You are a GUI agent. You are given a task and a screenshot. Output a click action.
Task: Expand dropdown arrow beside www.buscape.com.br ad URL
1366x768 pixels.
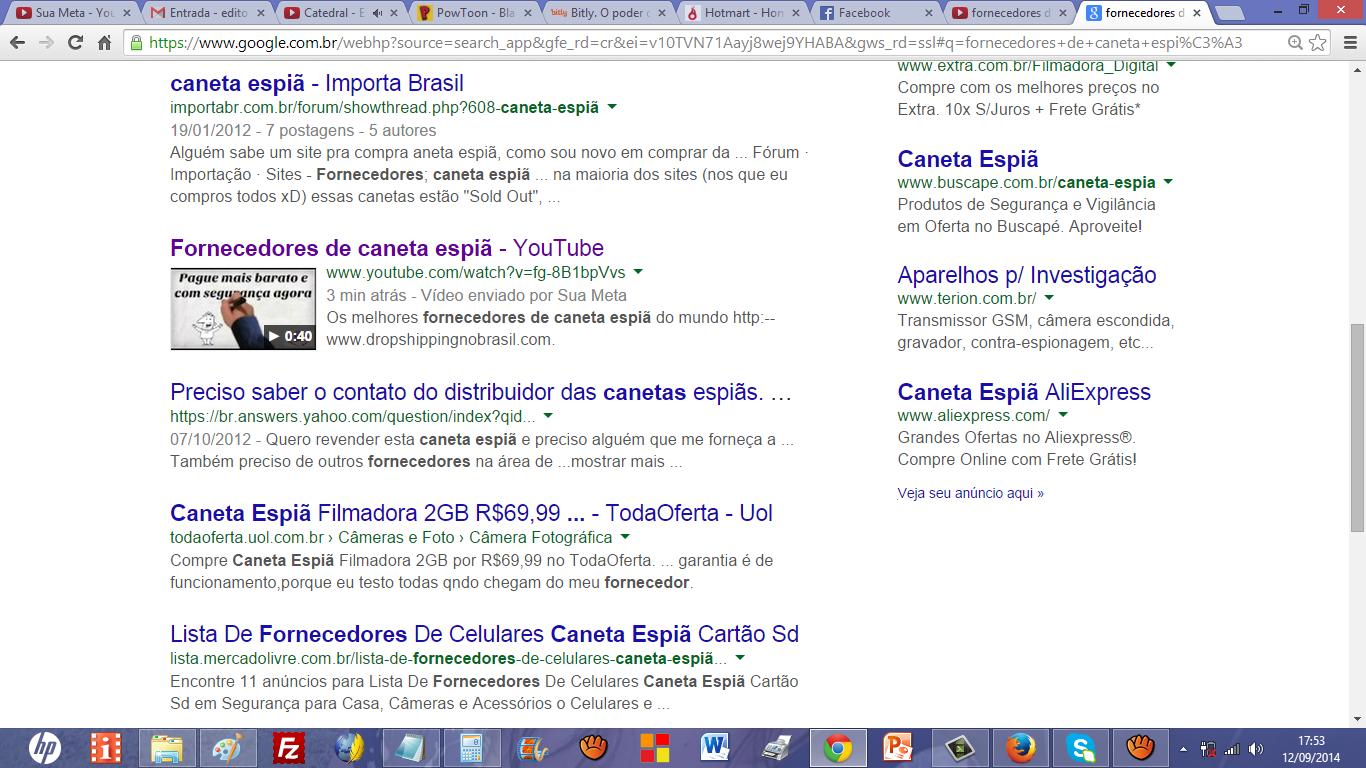coord(1168,182)
